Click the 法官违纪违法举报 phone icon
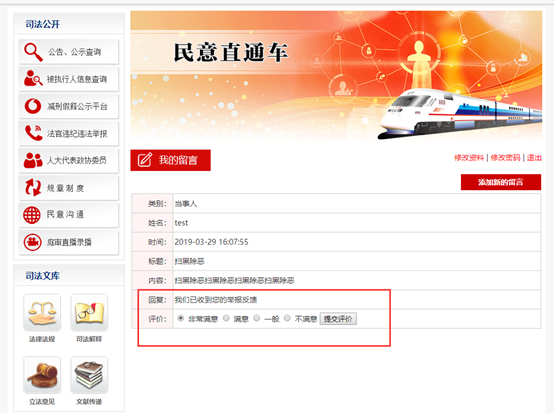Image resolution: width=554 pixels, height=413 pixels. (x=33, y=133)
